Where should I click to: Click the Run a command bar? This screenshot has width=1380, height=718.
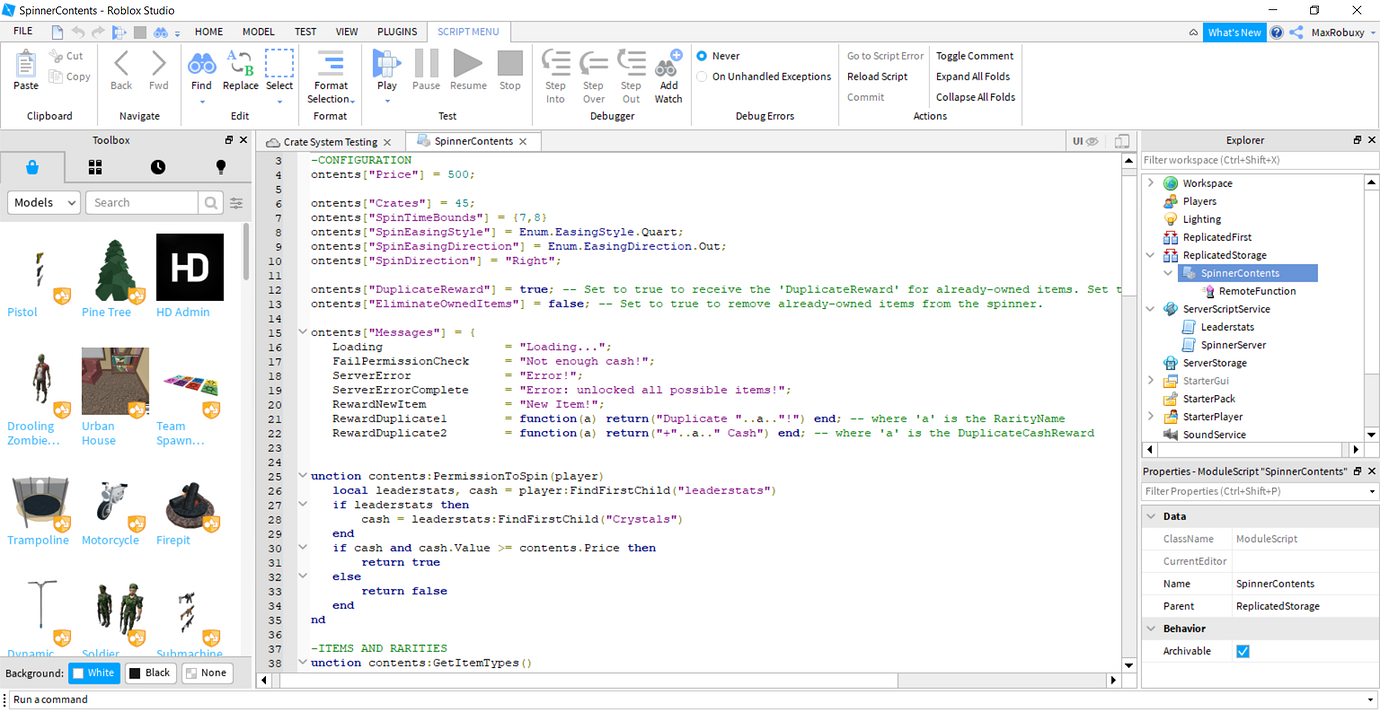(x=685, y=700)
